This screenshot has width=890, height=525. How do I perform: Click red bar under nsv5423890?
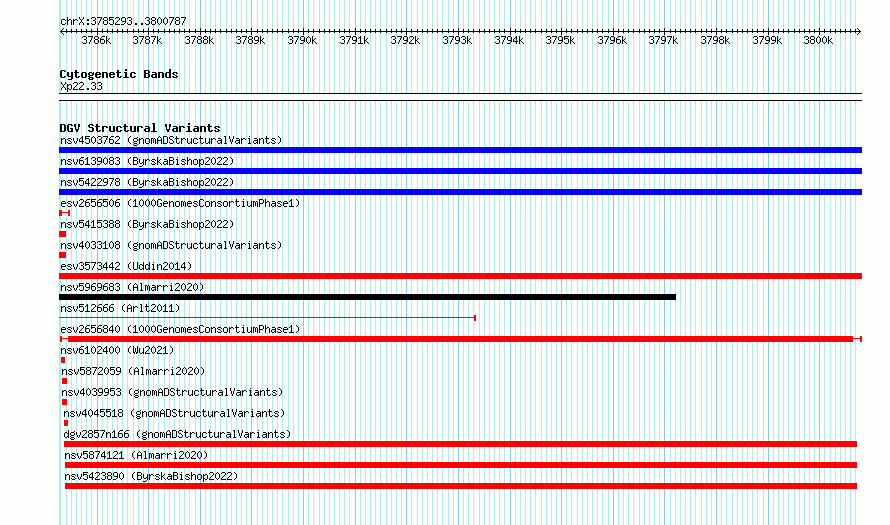pyautogui.click(x=461, y=486)
